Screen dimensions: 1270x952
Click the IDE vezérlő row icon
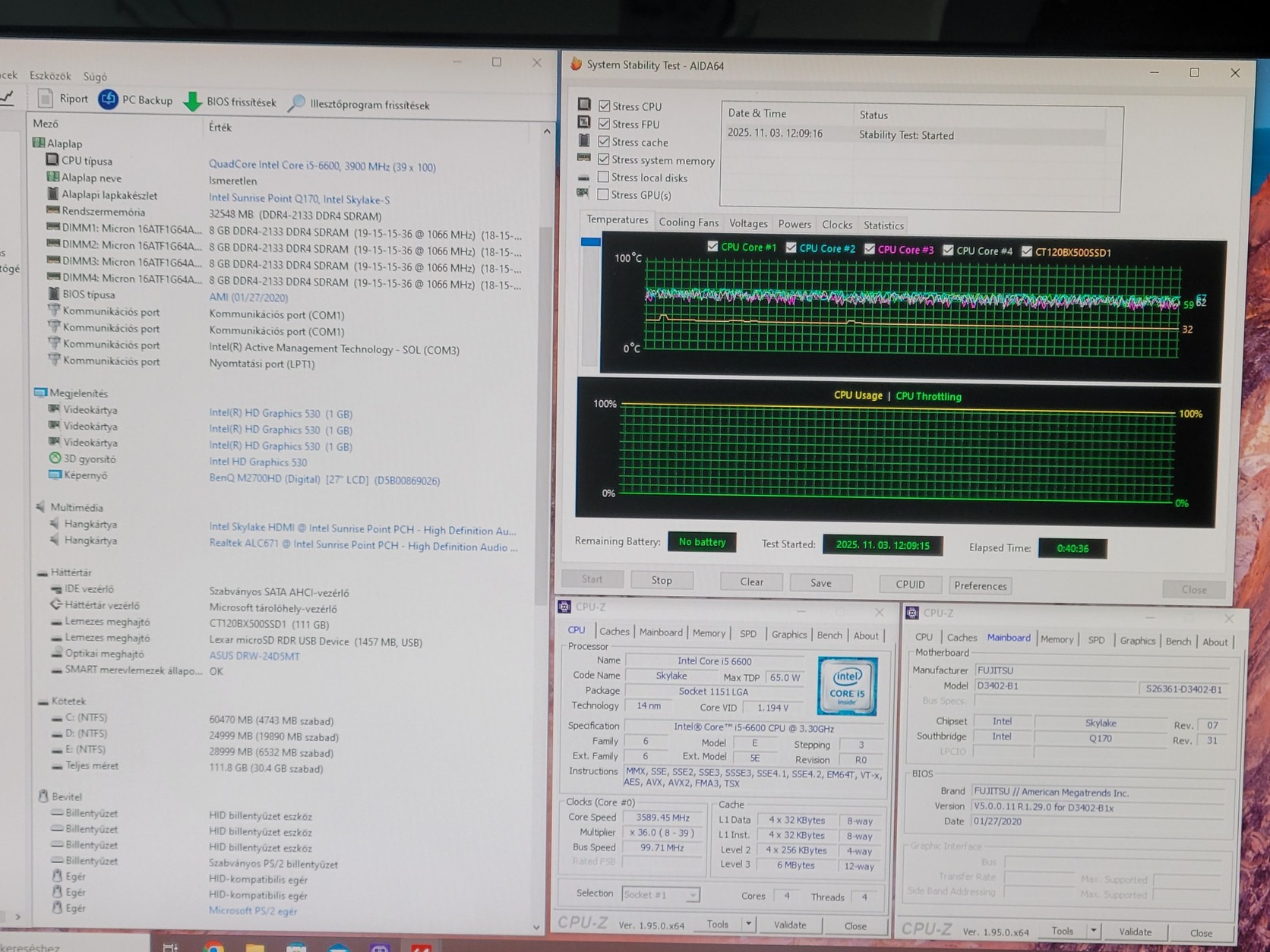pos(56,588)
